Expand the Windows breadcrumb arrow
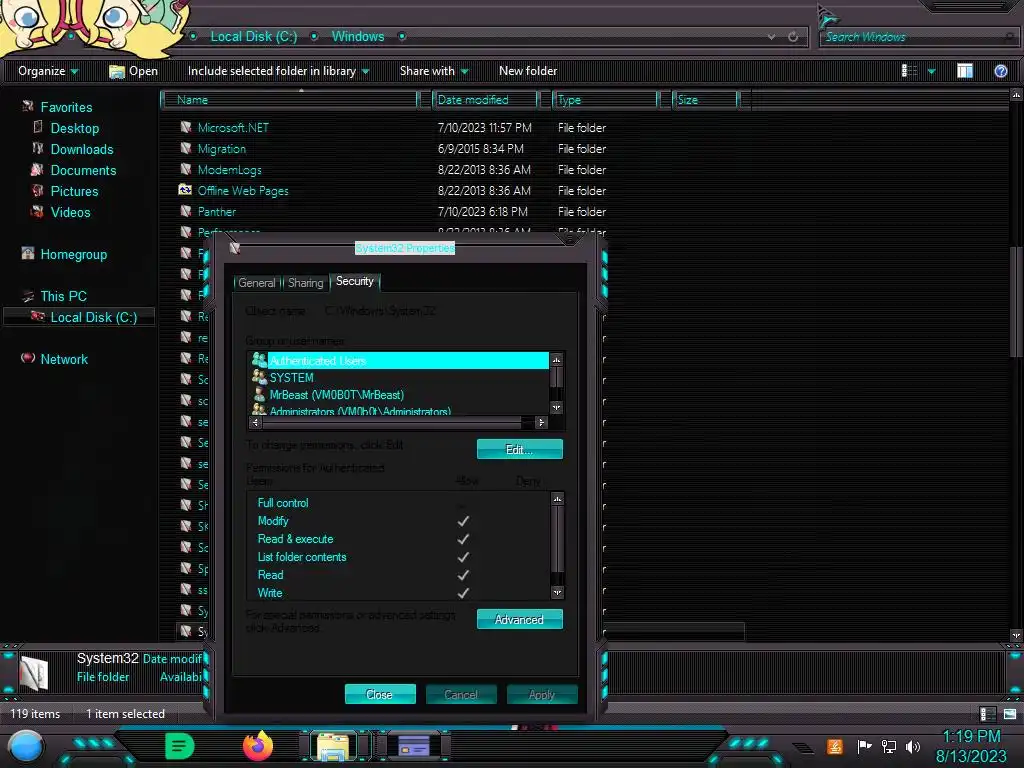1024x768 pixels. (x=402, y=37)
